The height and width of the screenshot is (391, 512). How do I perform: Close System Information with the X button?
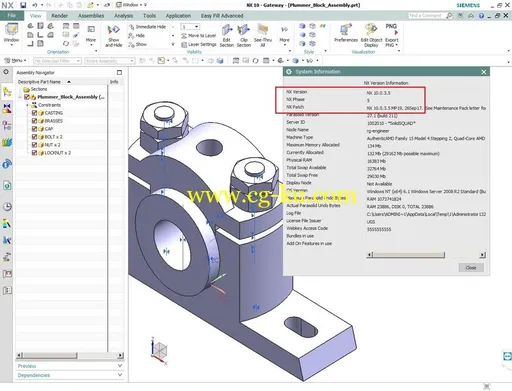point(484,72)
